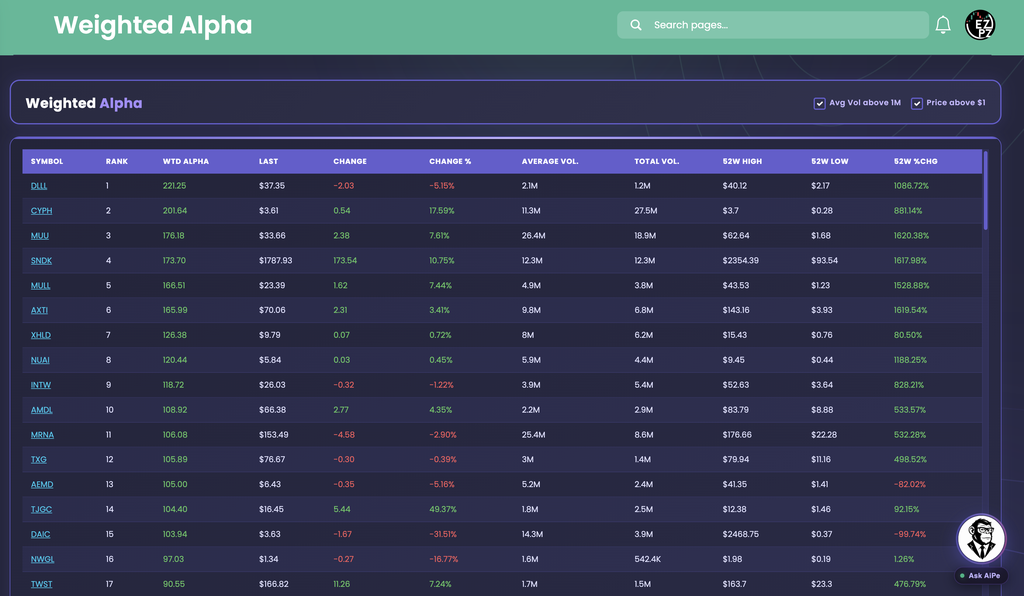1024x596 pixels.
Task: Click the 27.5M total volume
Action: tap(646, 211)
